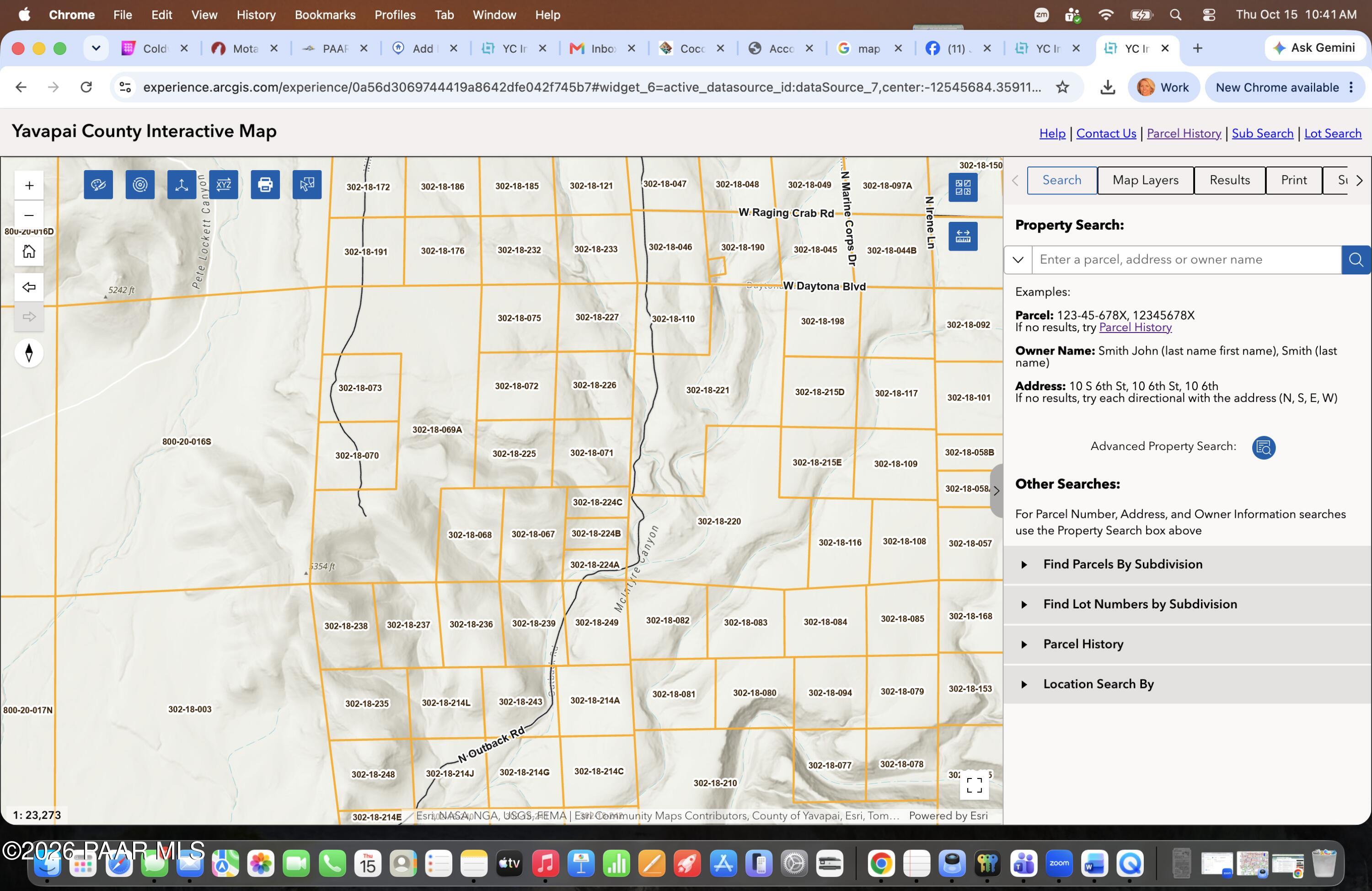Reset map orientation with compass
Image resolution: width=1372 pixels, height=891 pixels.
(x=29, y=353)
